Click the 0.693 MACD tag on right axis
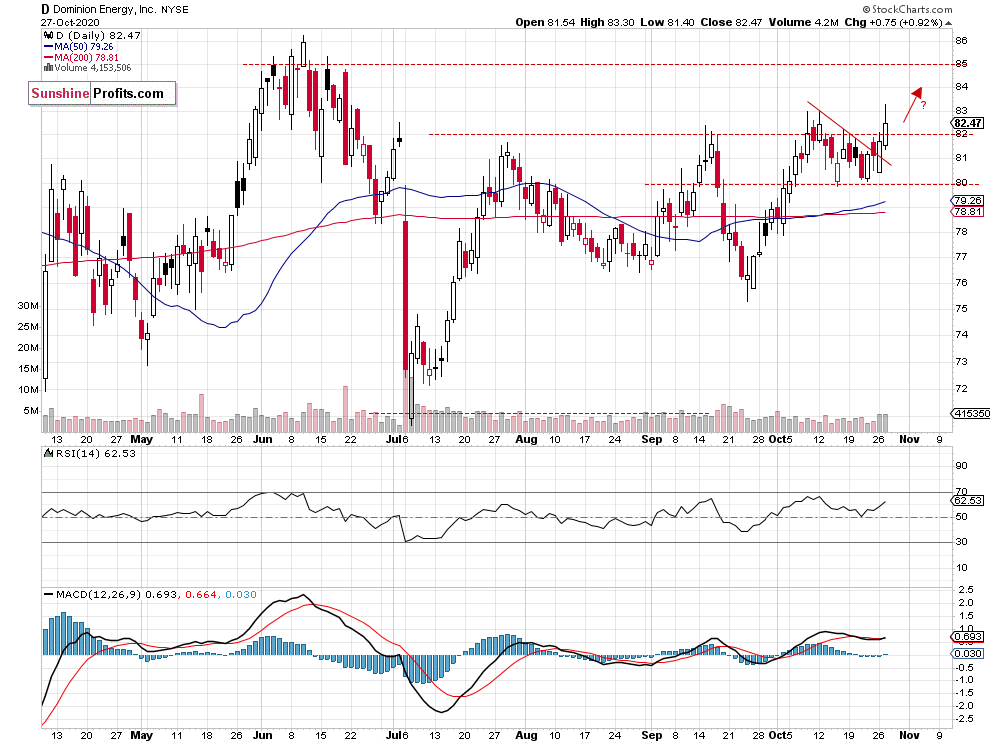 point(967,637)
